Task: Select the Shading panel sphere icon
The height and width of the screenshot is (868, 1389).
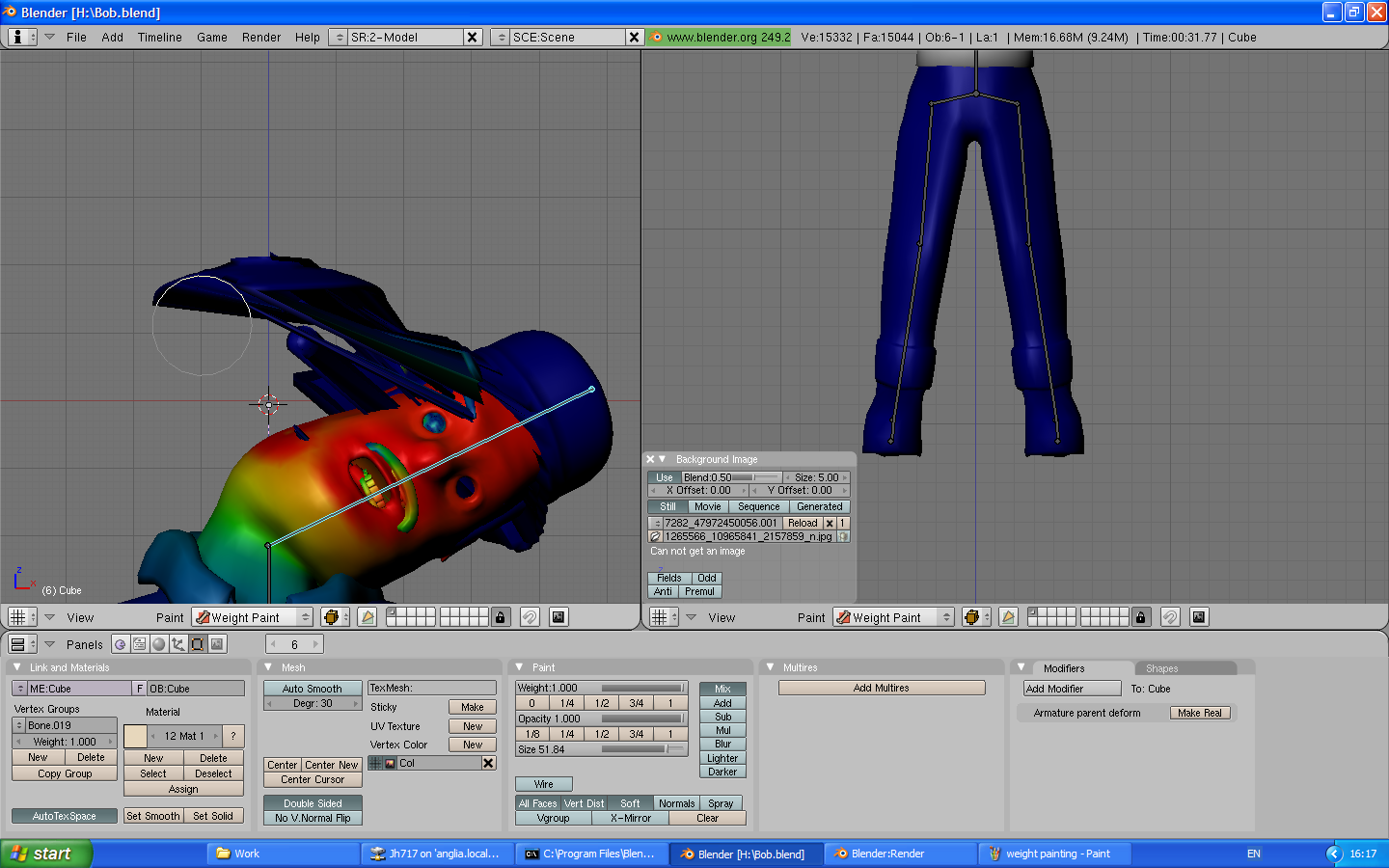Action: tap(156, 643)
